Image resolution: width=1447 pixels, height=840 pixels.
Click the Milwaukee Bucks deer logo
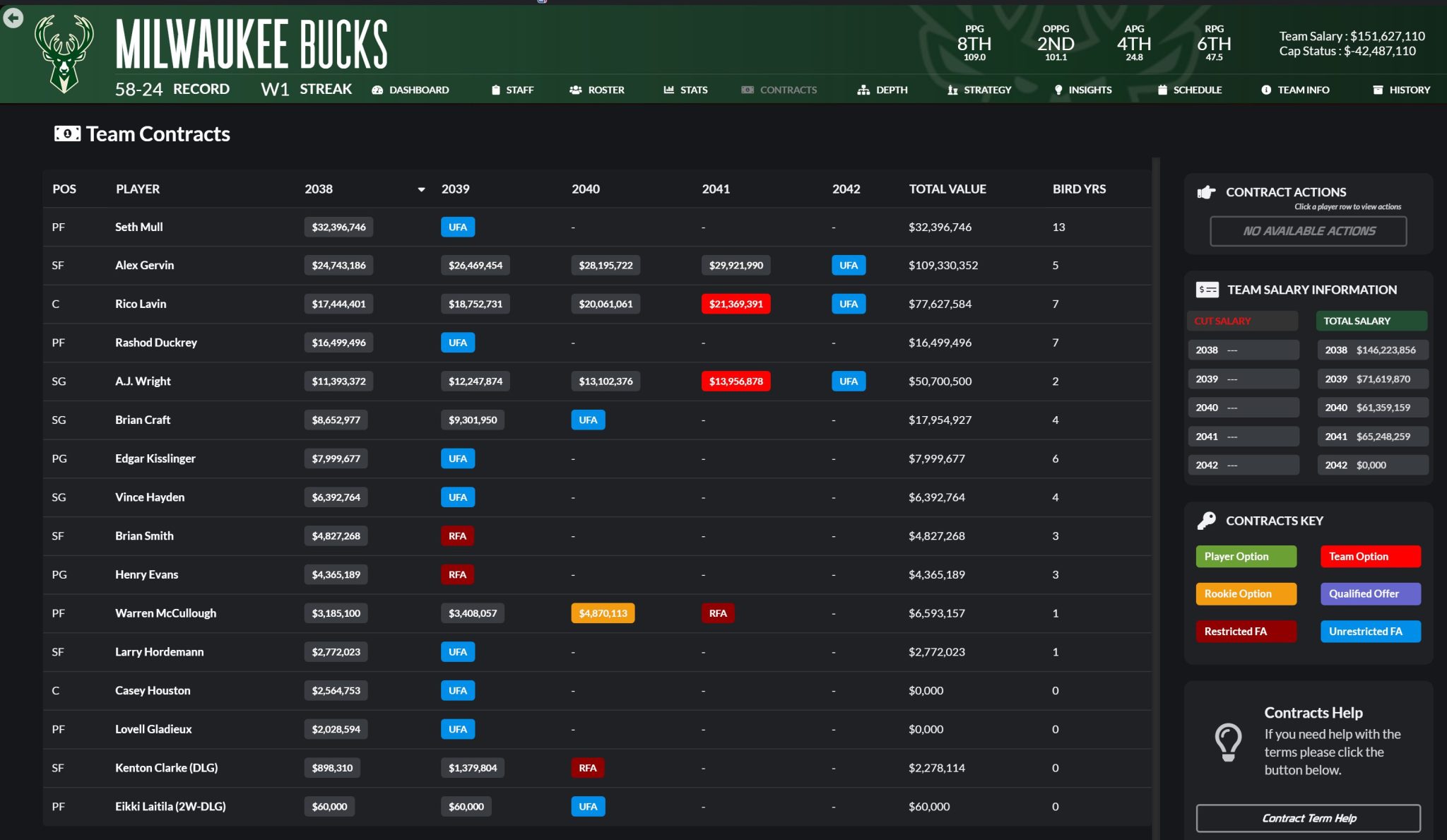tap(64, 54)
